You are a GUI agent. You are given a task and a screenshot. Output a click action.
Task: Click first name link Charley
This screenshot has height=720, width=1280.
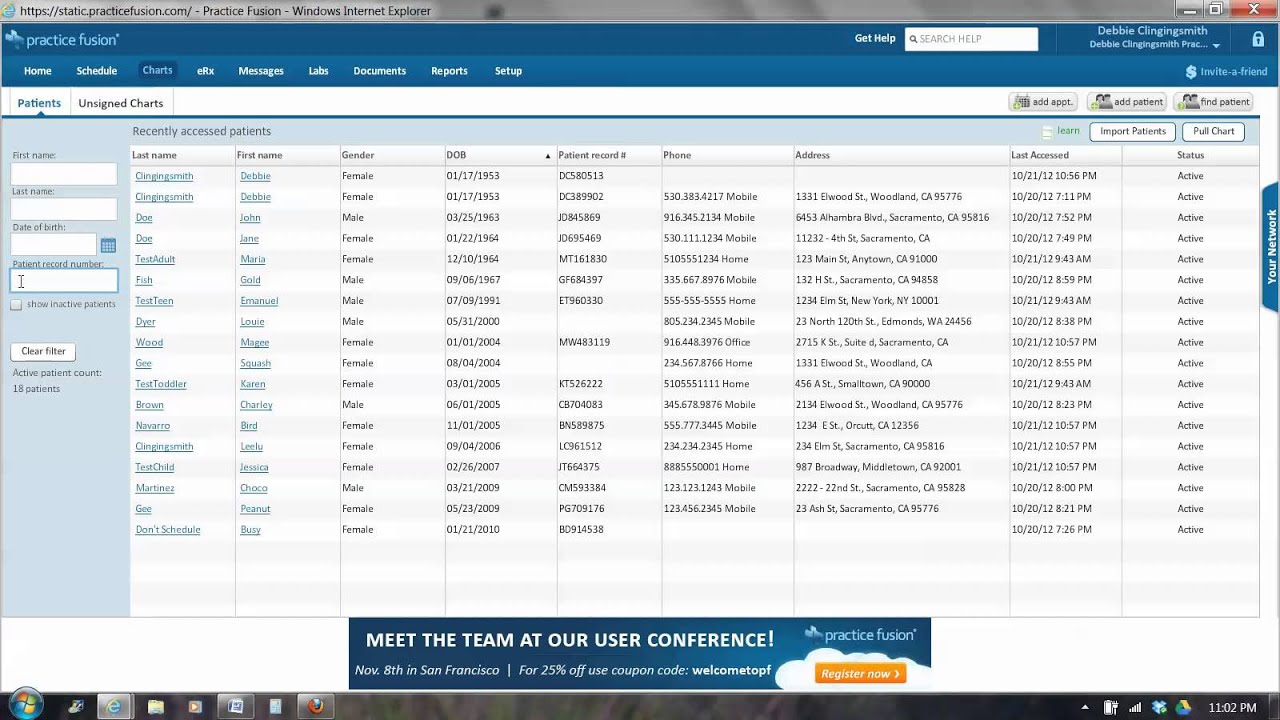click(256, 405)
